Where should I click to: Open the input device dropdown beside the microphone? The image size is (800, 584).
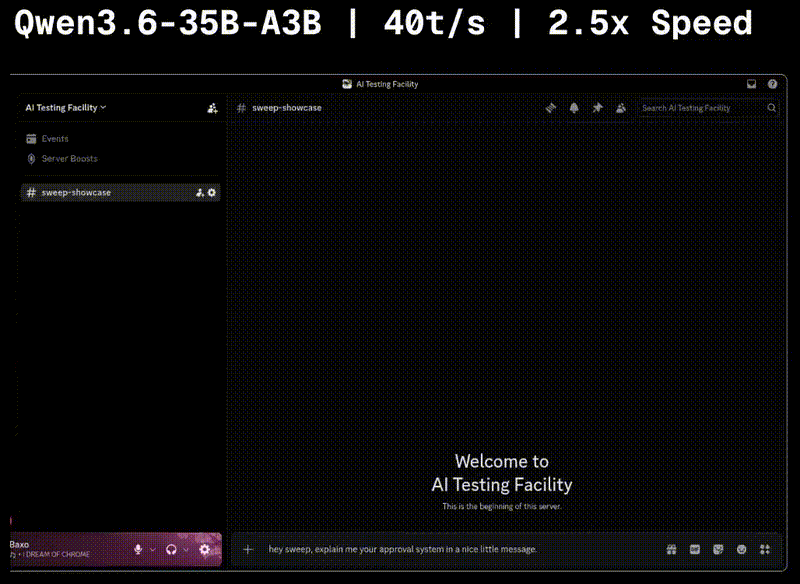(153, 549)
